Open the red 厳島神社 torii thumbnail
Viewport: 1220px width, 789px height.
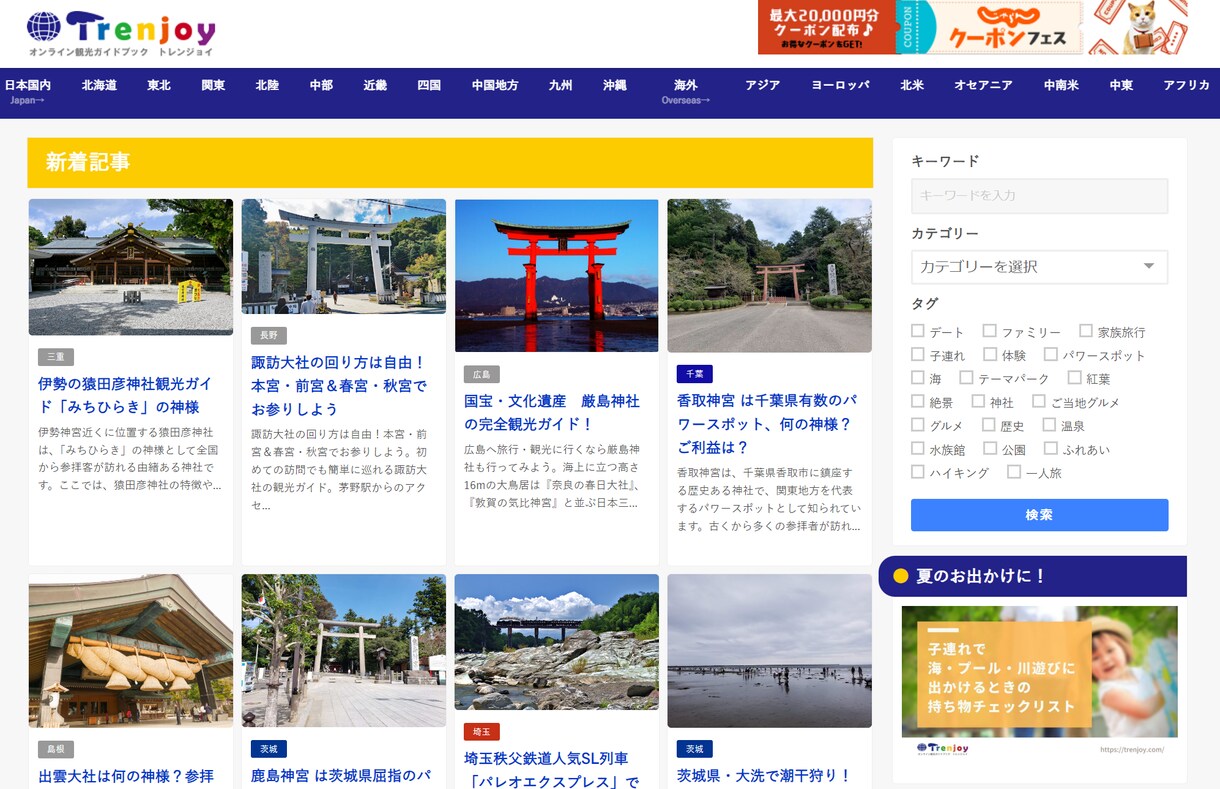[557, 275]
